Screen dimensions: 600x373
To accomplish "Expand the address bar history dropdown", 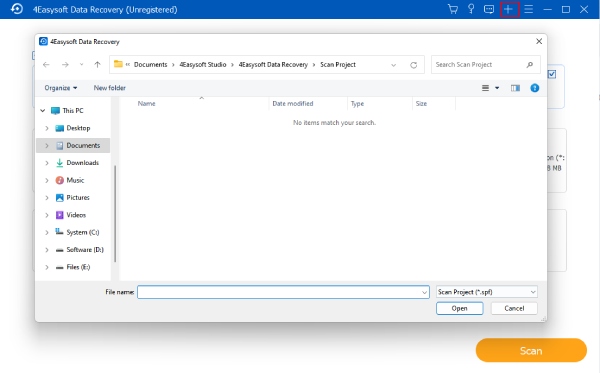I will pyautogui.click(x=393, y=65).
